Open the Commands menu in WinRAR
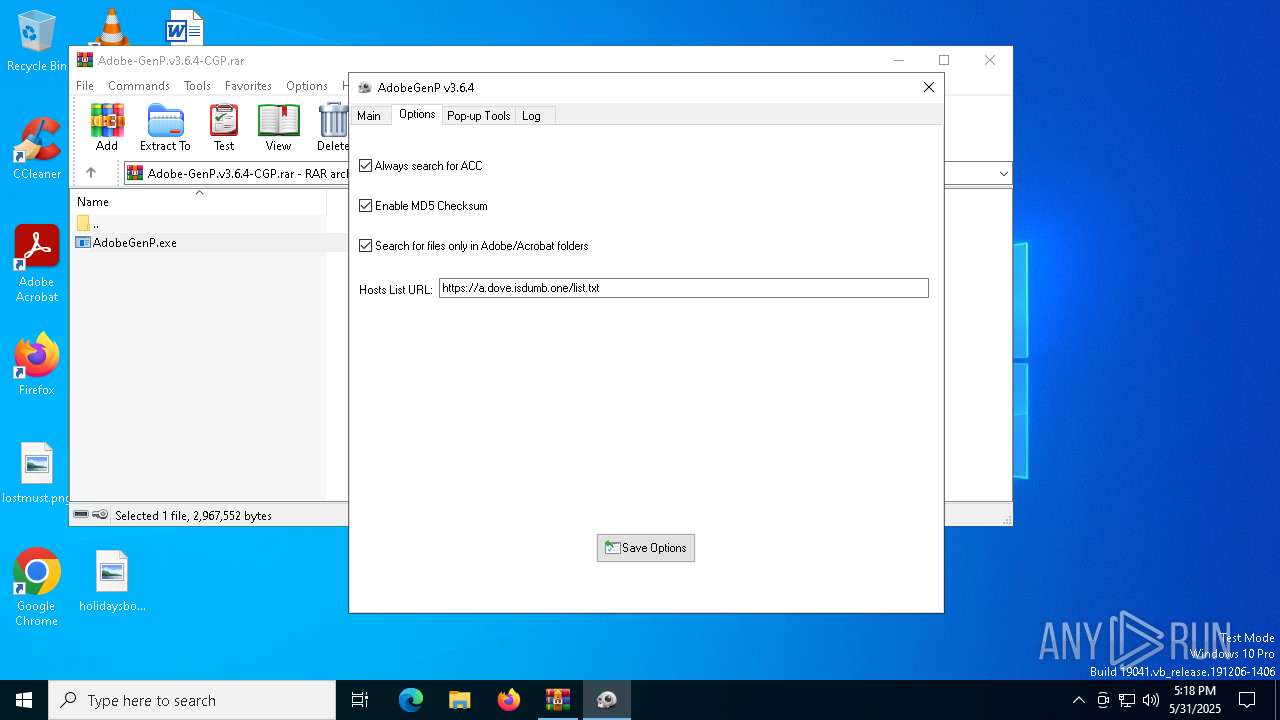Image resolution: width=1280 pixels, height=720 pixels. click(139, 86)
